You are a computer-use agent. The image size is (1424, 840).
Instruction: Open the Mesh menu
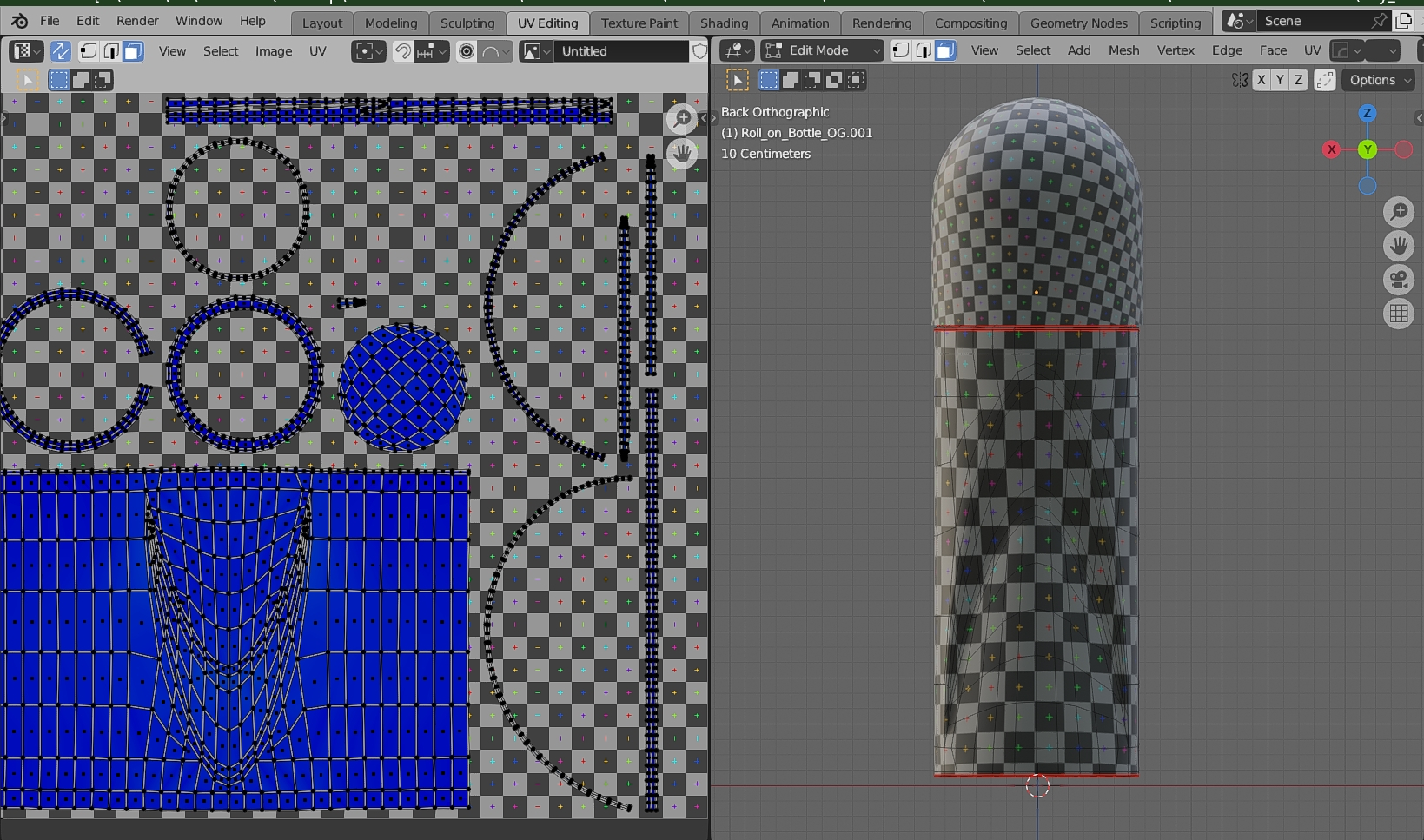1123,50
